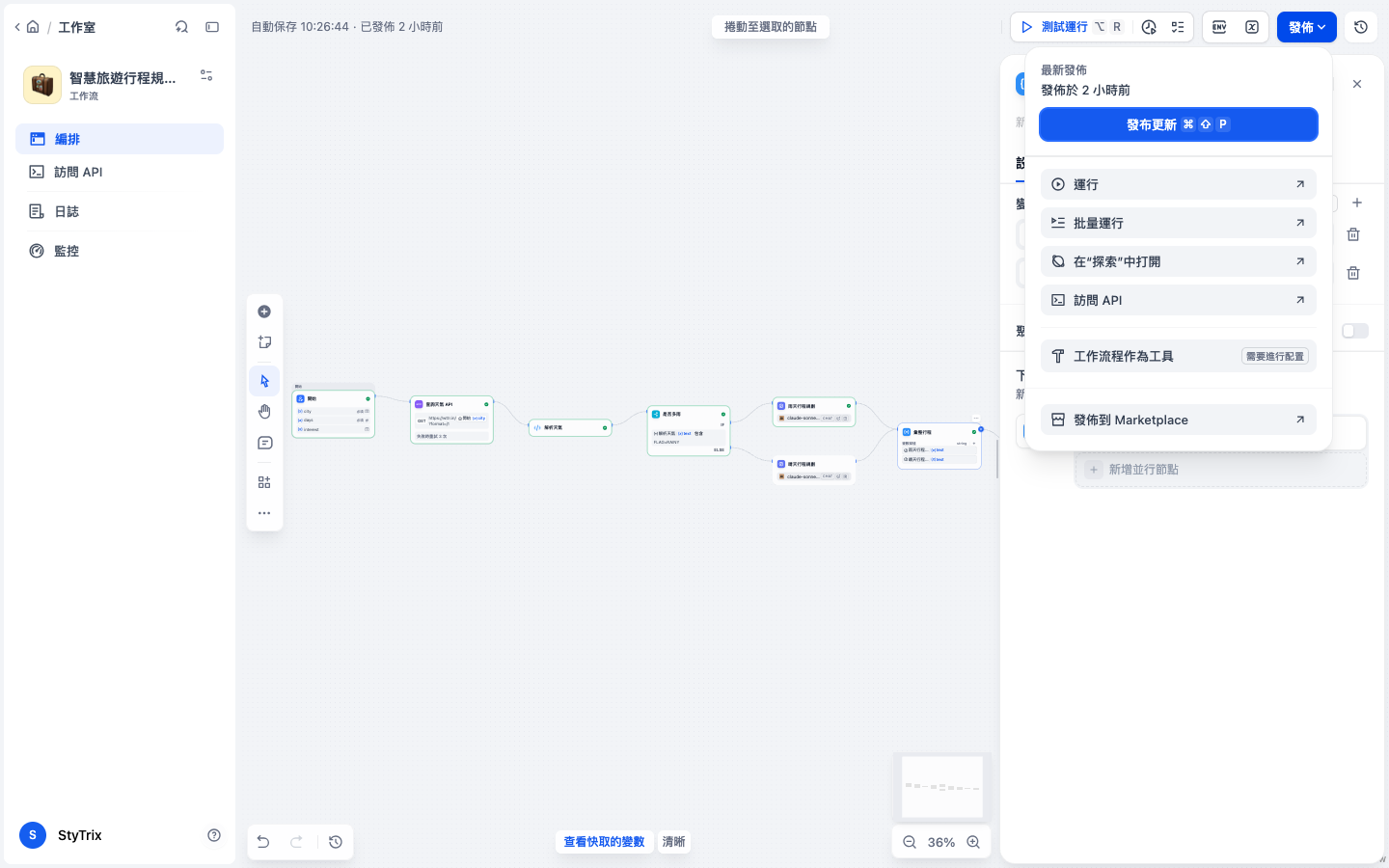Viewport: 1389px width, 868px height.
Task: Select the pointer mode tool
Action: (x=264, y=381)
